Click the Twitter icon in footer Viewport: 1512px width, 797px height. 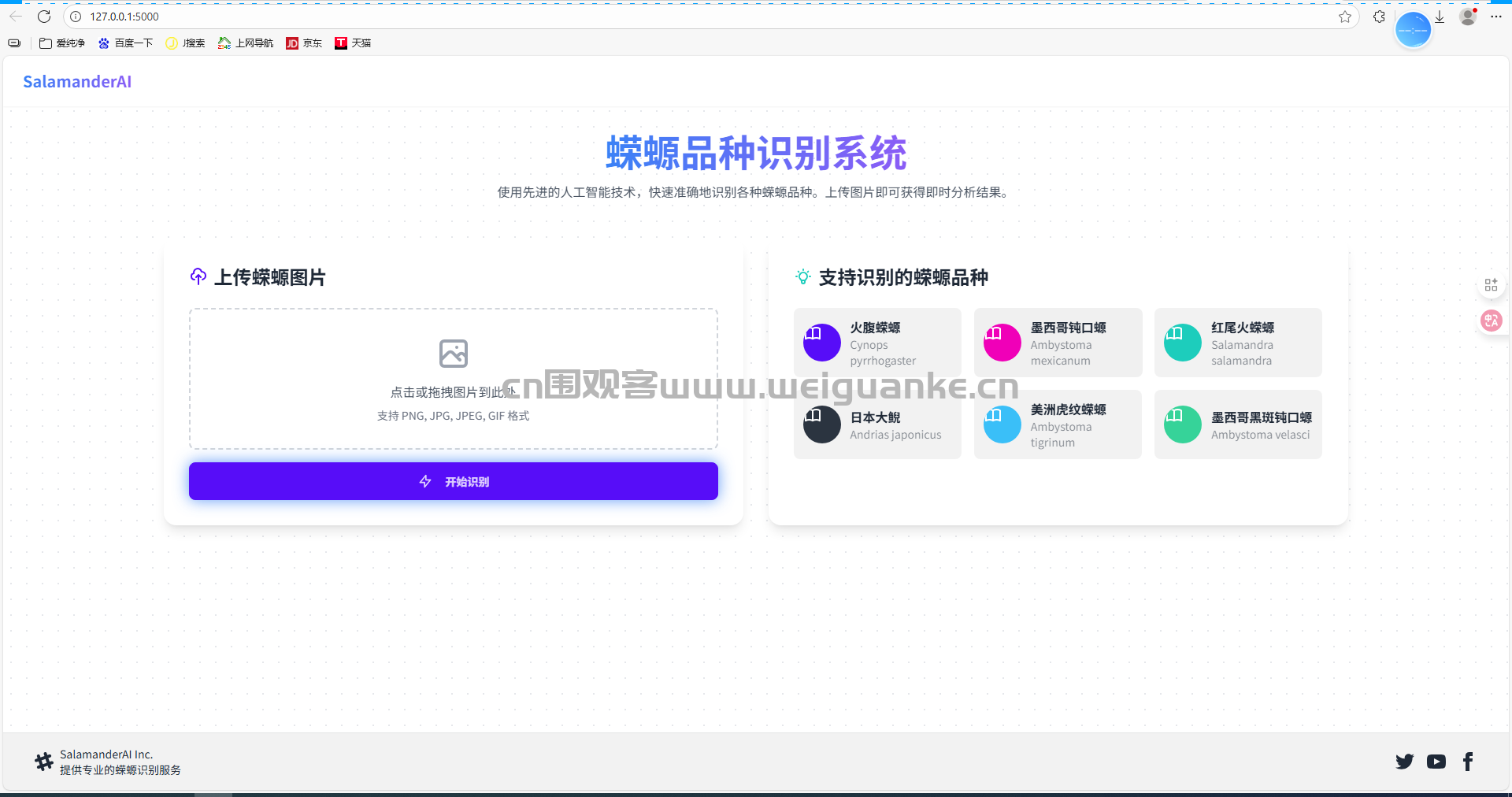(x=1404, y=762)
